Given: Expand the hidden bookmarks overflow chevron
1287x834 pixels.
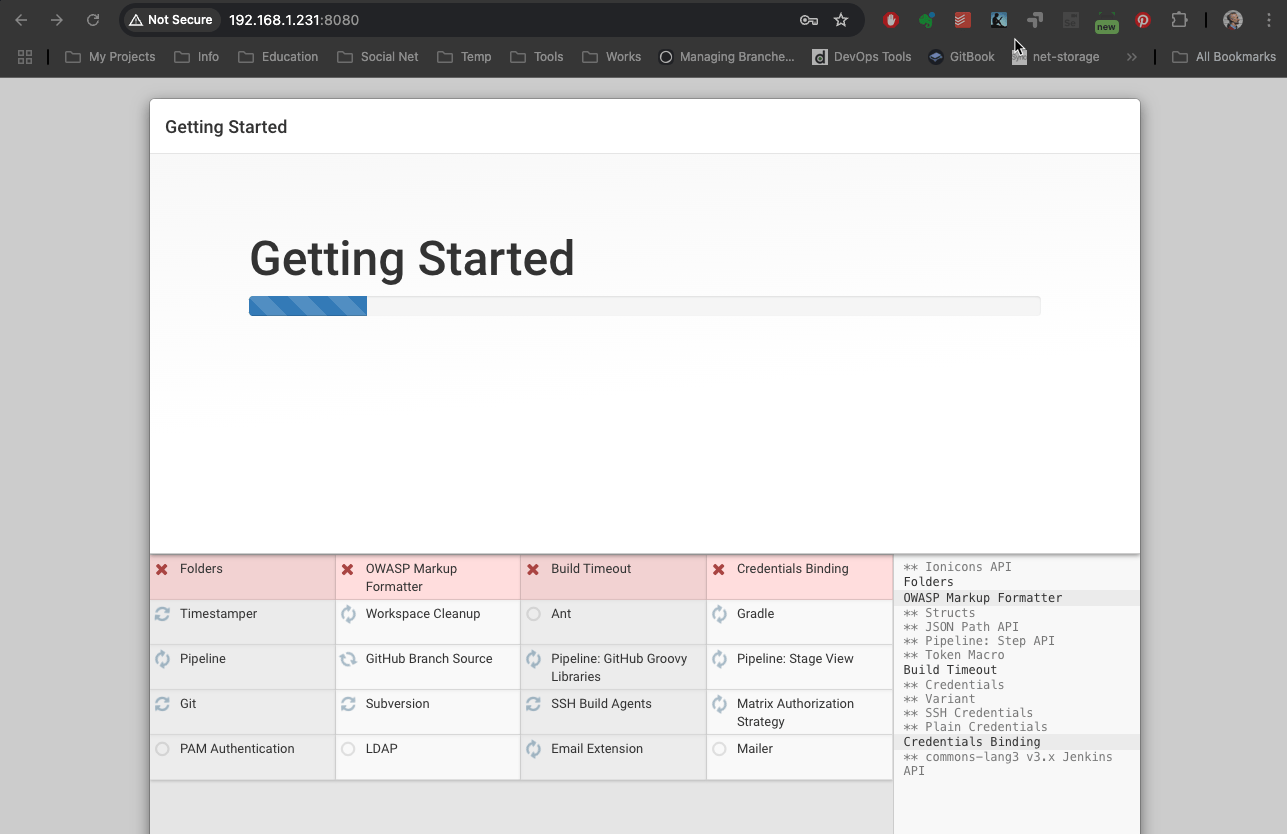Looking at the screenshot, I should click(1132, 57).
